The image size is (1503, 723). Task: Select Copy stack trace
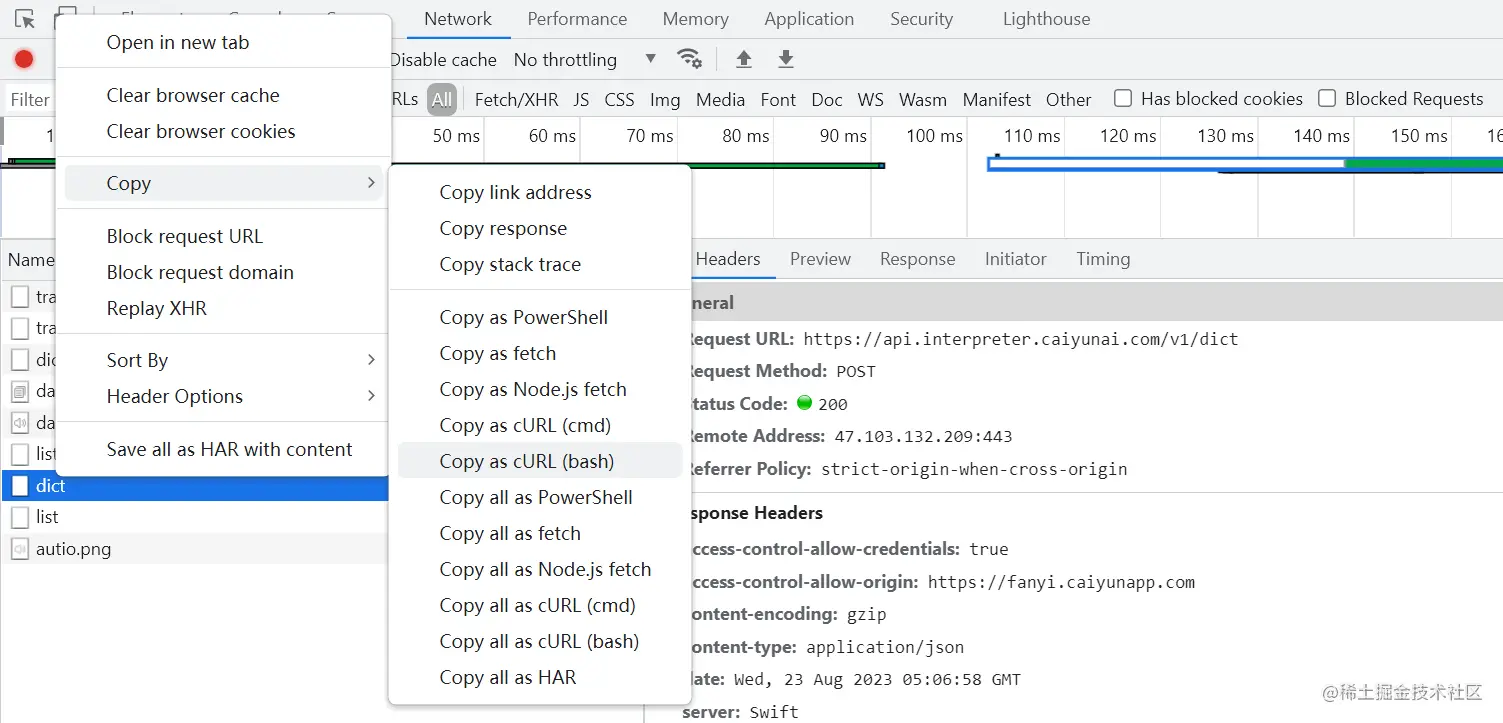[x=540, y=264]
